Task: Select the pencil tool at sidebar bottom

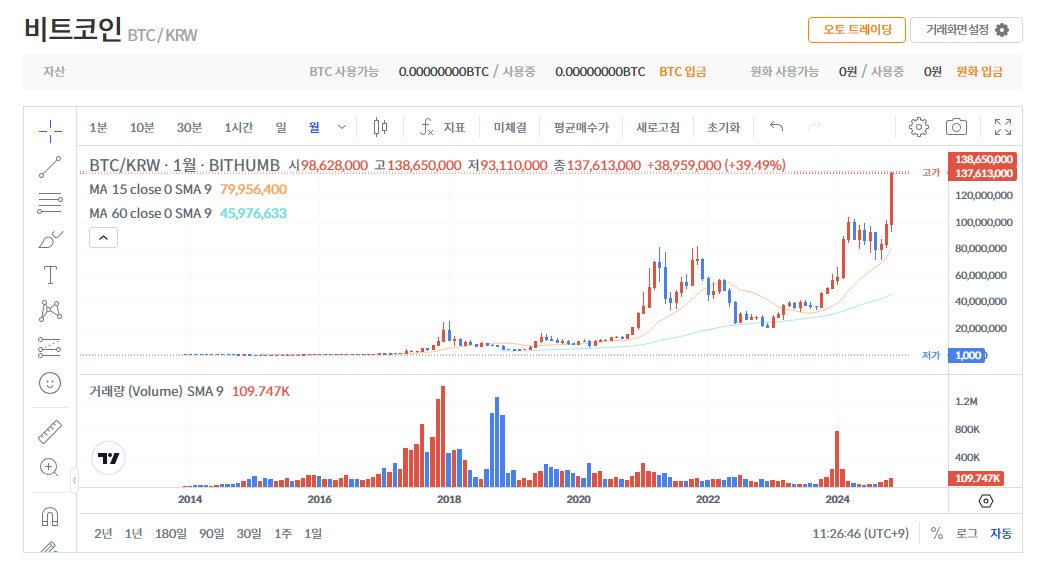Action: pyautogui.click(x=50, y=548)
